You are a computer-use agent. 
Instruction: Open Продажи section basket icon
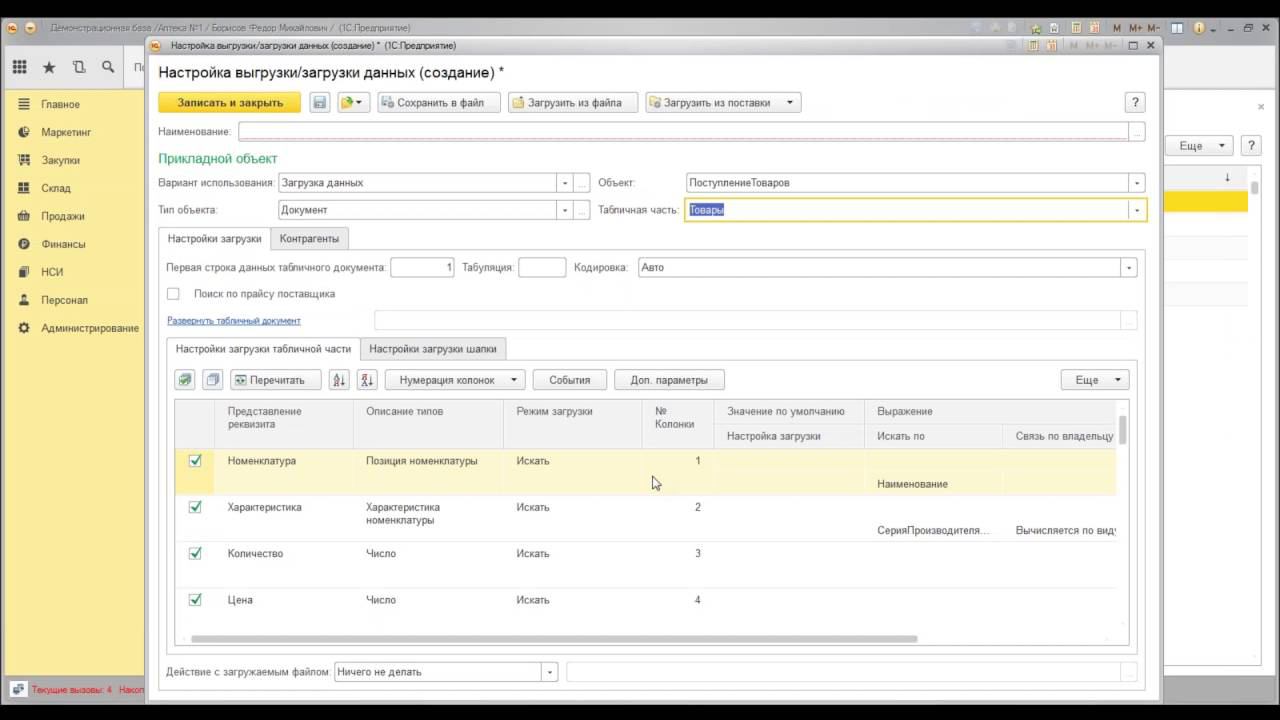23,216
